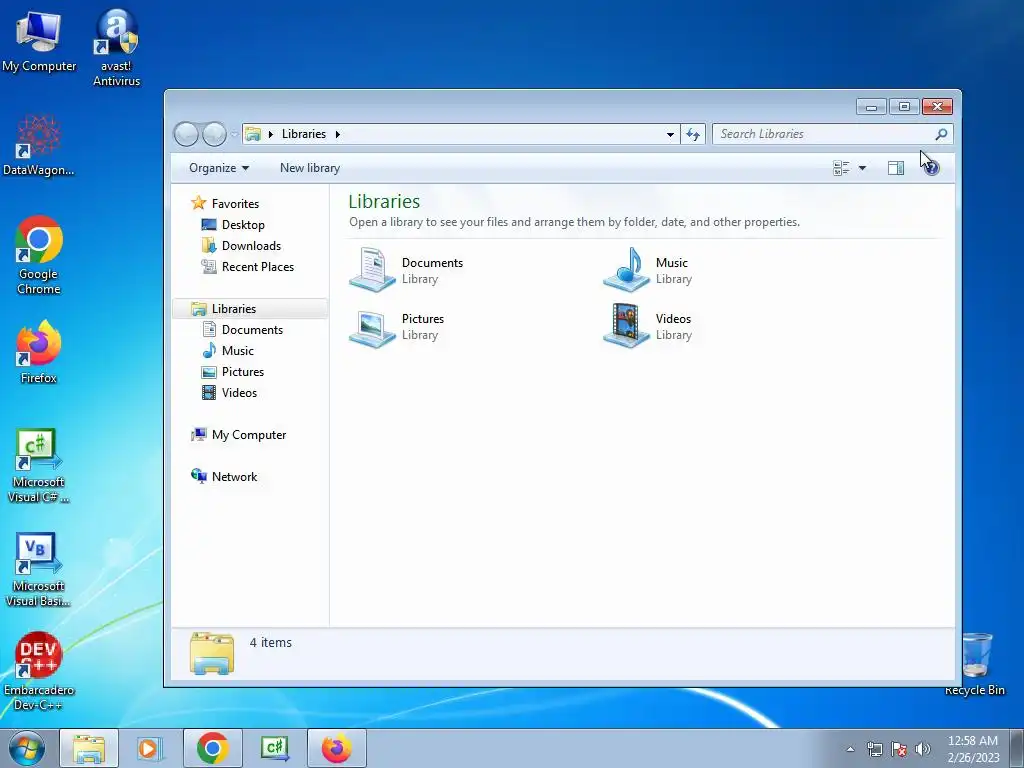Open the Organize dropdown menu
This screenshot has height=768, width=1024.
click(x=219, y=168)
